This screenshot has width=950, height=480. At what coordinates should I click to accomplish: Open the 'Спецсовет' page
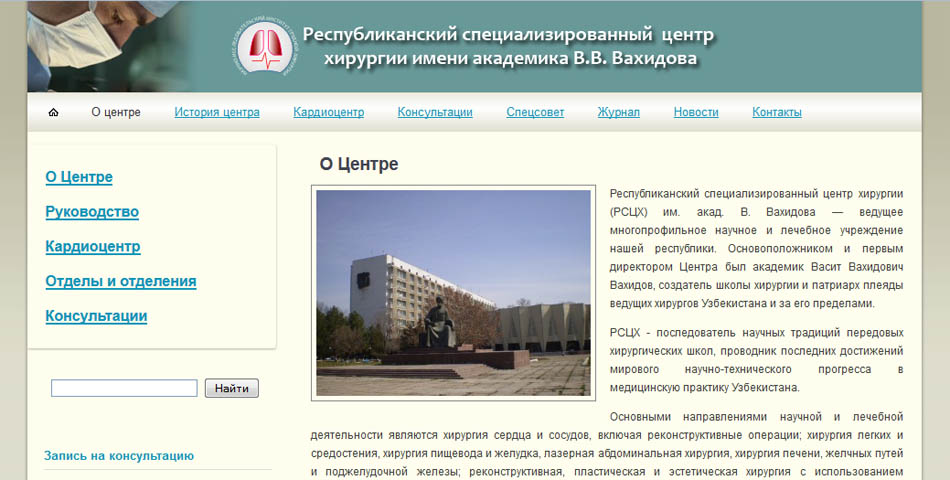tap(535, 112)
